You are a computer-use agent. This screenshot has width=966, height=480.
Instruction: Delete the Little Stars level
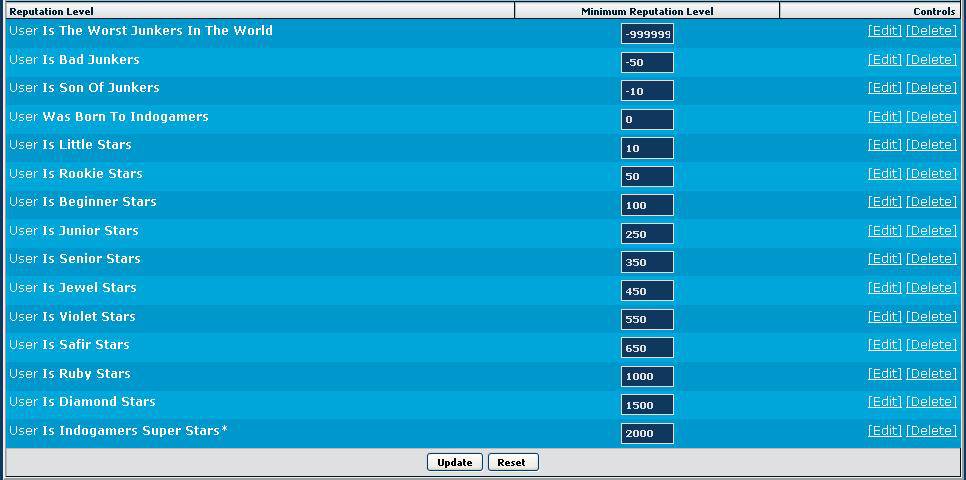pyautogui.click(x=932, y=145)
